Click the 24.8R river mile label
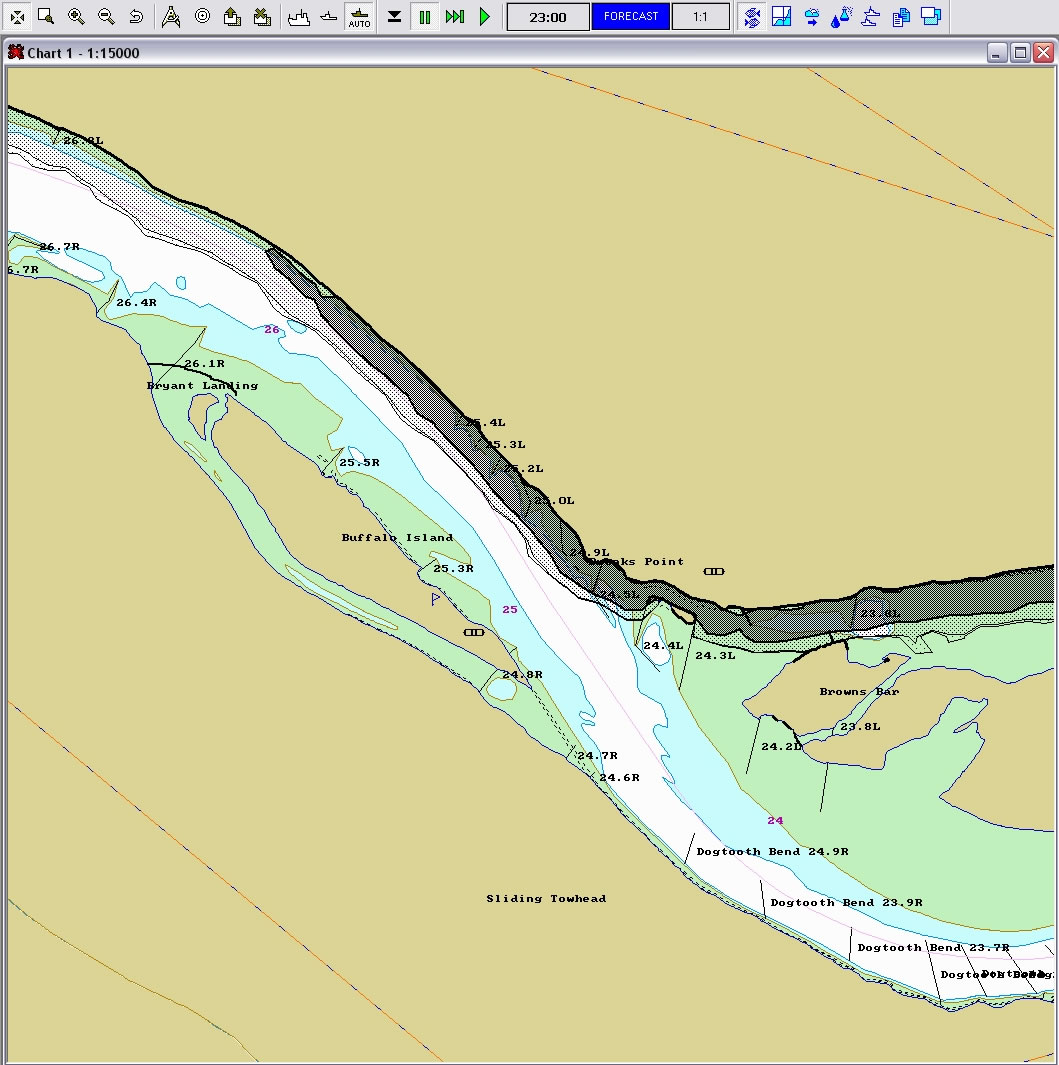 [x=522, y=674]
